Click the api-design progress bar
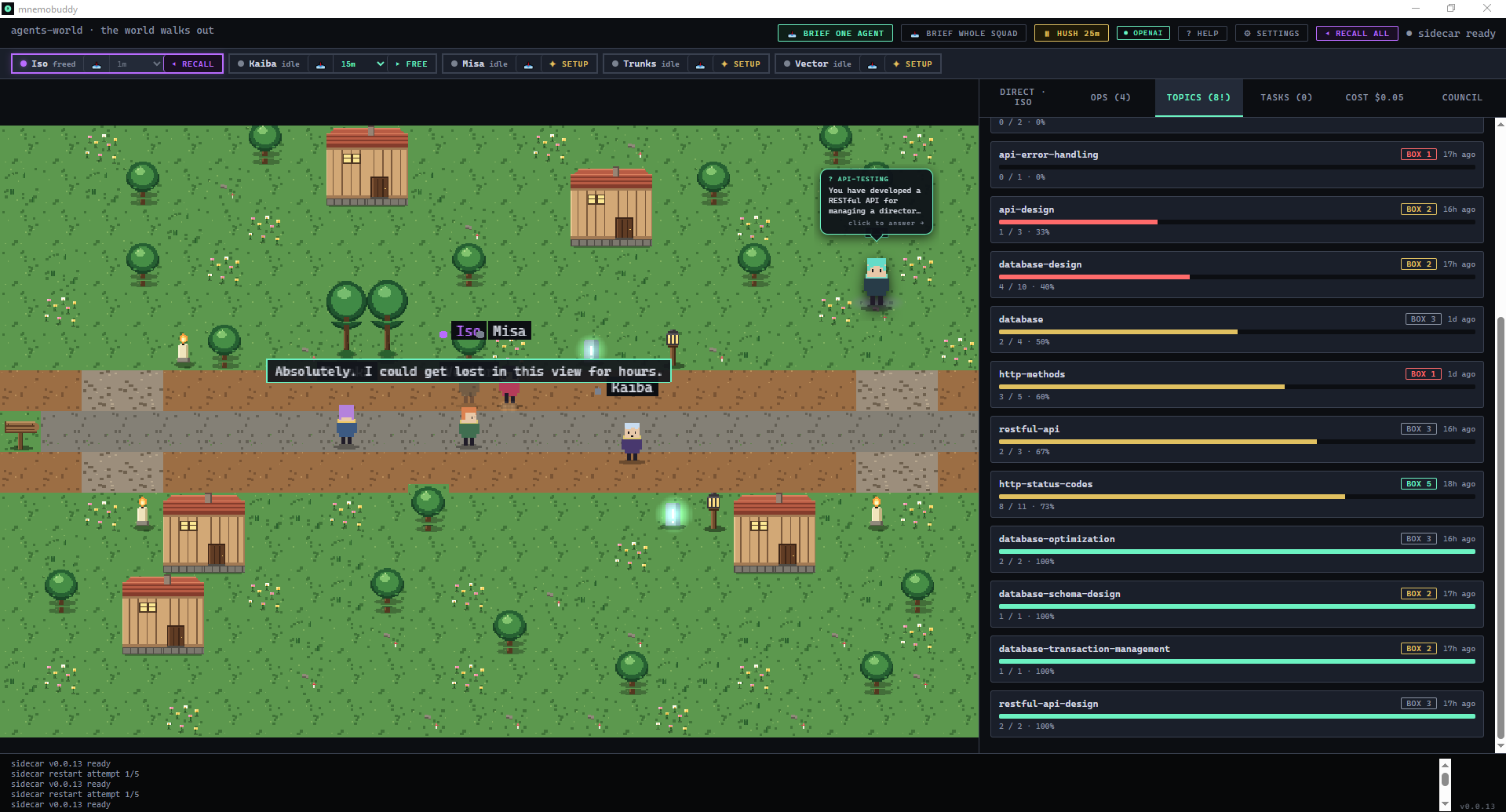1506x812 pixels. [x=1237, y=222]
